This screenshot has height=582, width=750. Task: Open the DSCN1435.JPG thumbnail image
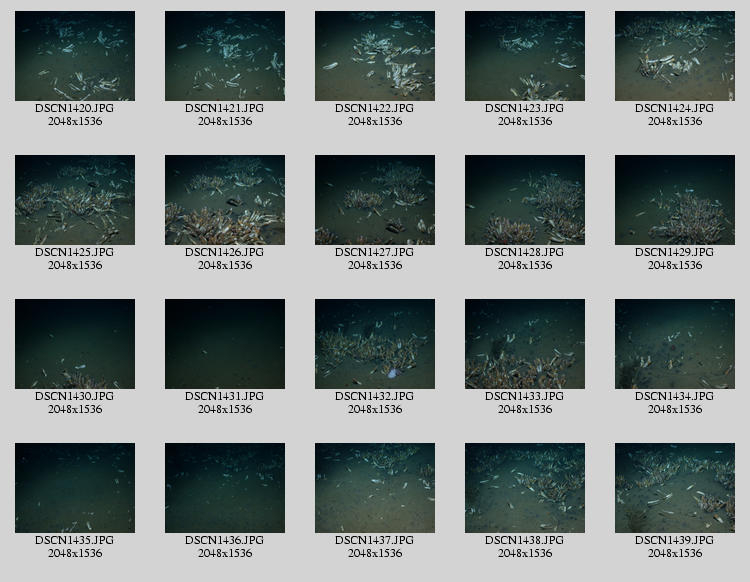pyautogui.click(x=75, y=488)
